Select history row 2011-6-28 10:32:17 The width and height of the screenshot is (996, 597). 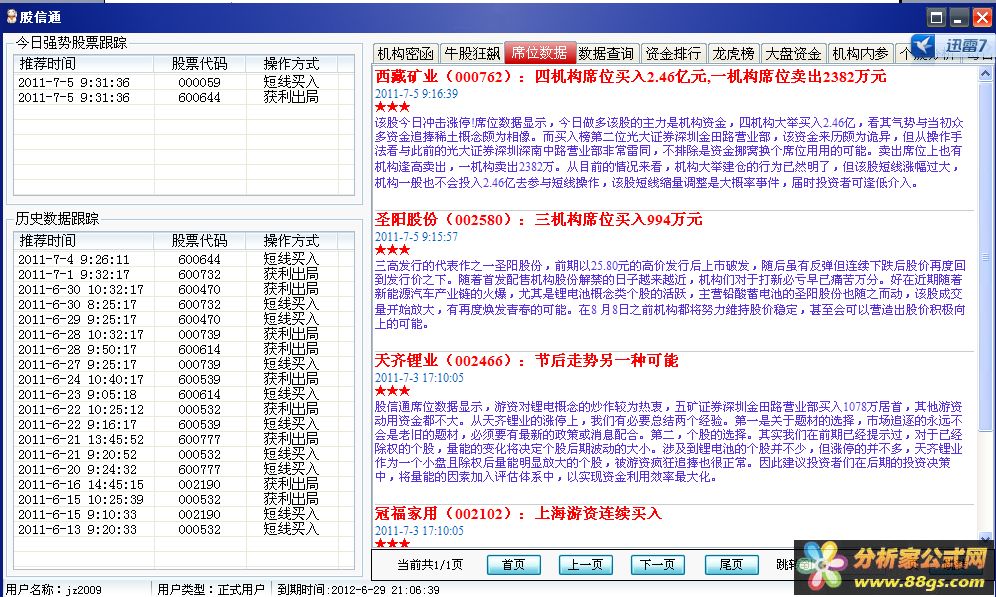tap(184, 335)
